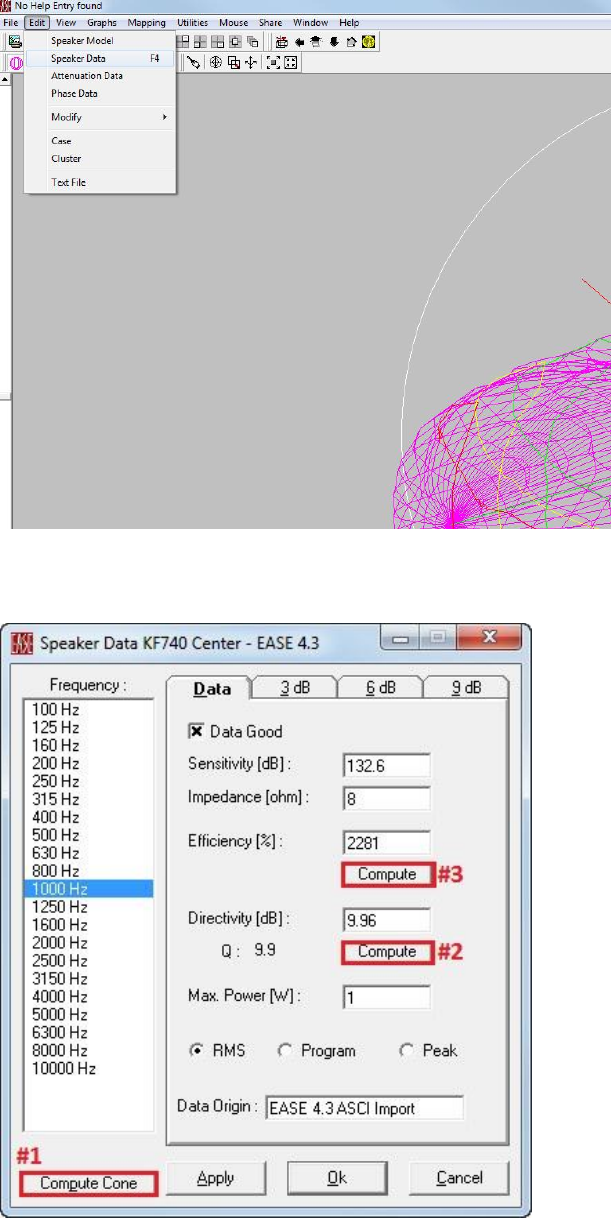Click Compute button under Directivity
Screen dimensions: 611x1218
click(387, 951)
